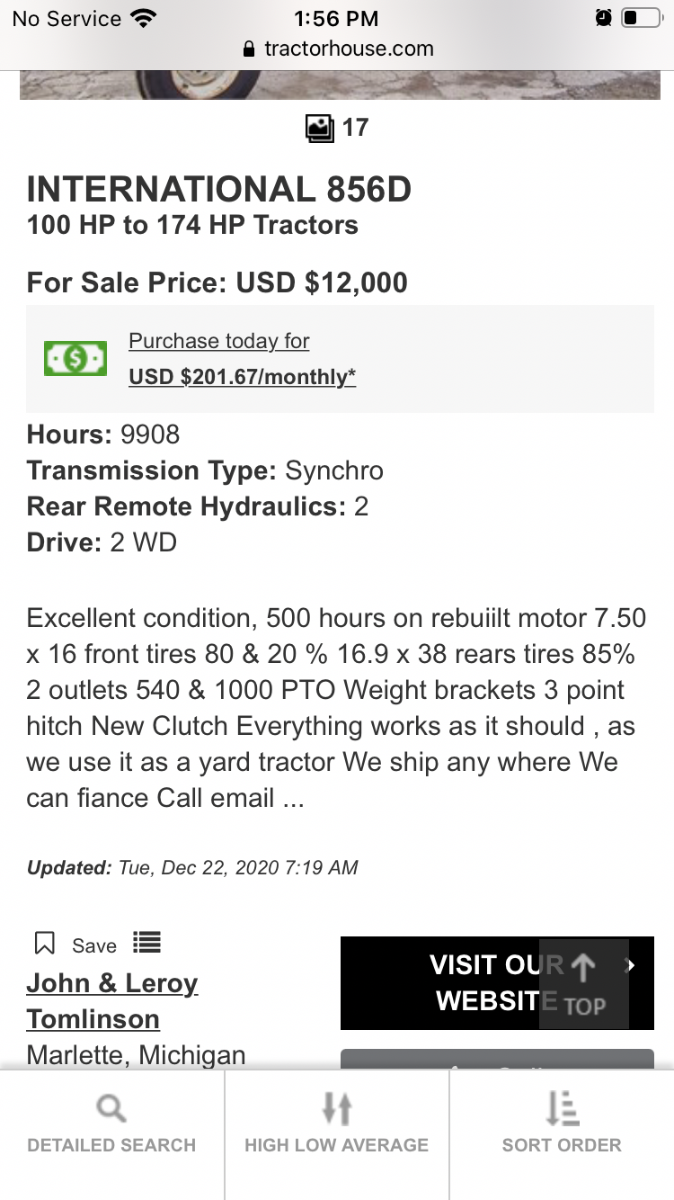This screenshot has width=674, height=1200.
Task: Click the USD $201.67/monthly financing link
Action: coord(243,377)
